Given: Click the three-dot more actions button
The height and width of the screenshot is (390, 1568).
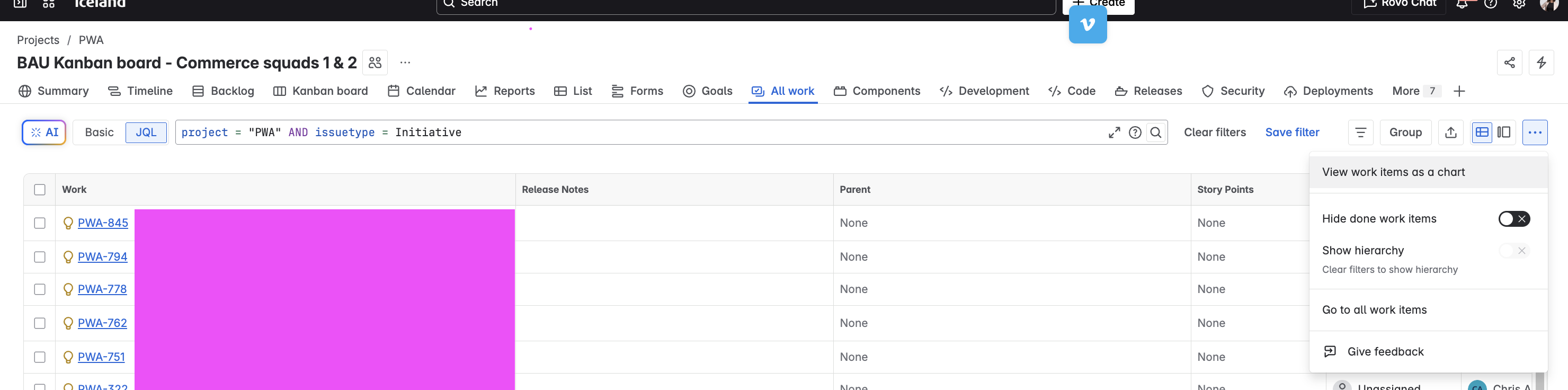Looking at the screenshot, I should (x=1535, y=132).
